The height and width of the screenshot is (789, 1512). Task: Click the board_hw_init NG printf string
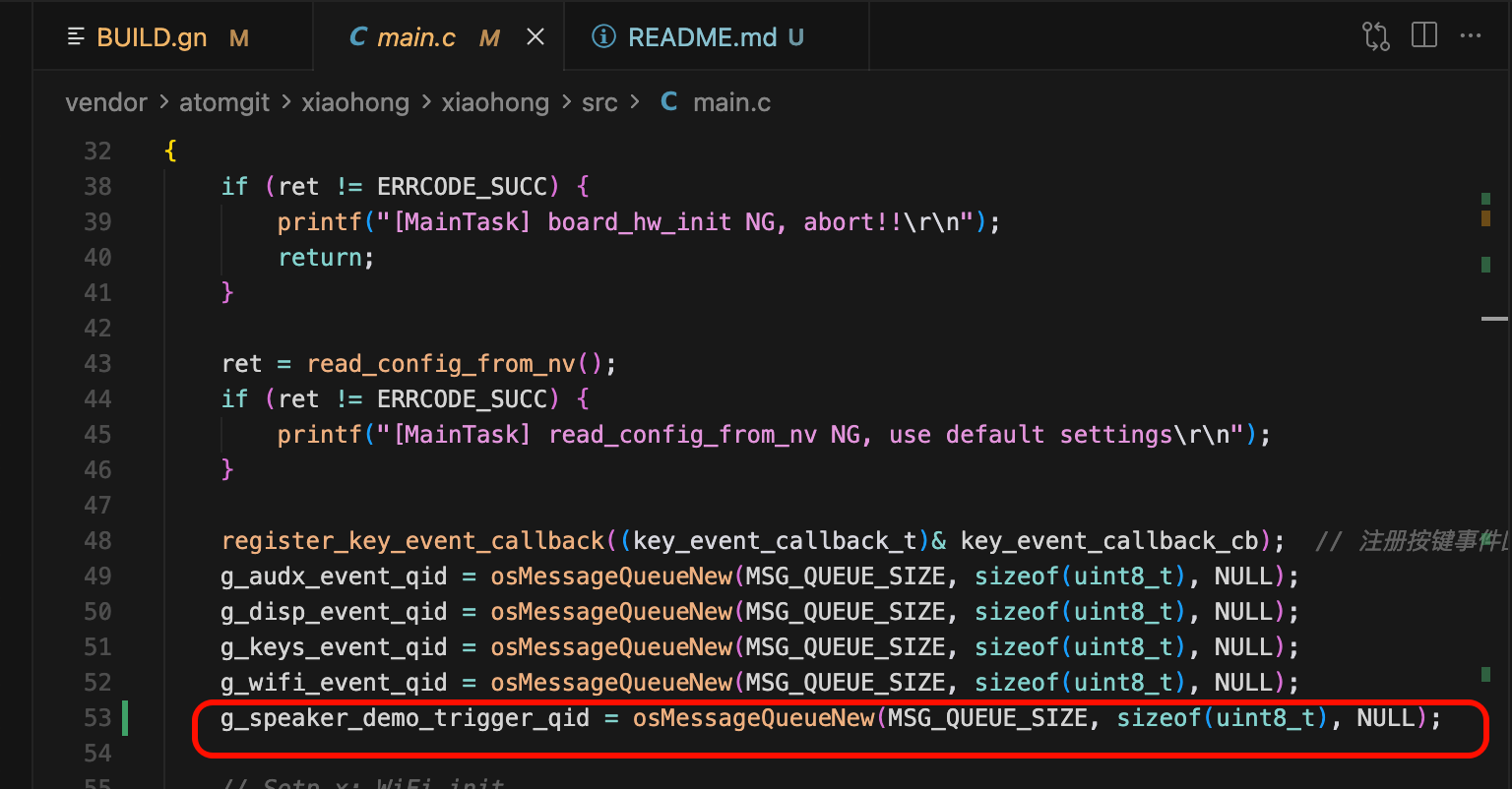tap(676, 222)
